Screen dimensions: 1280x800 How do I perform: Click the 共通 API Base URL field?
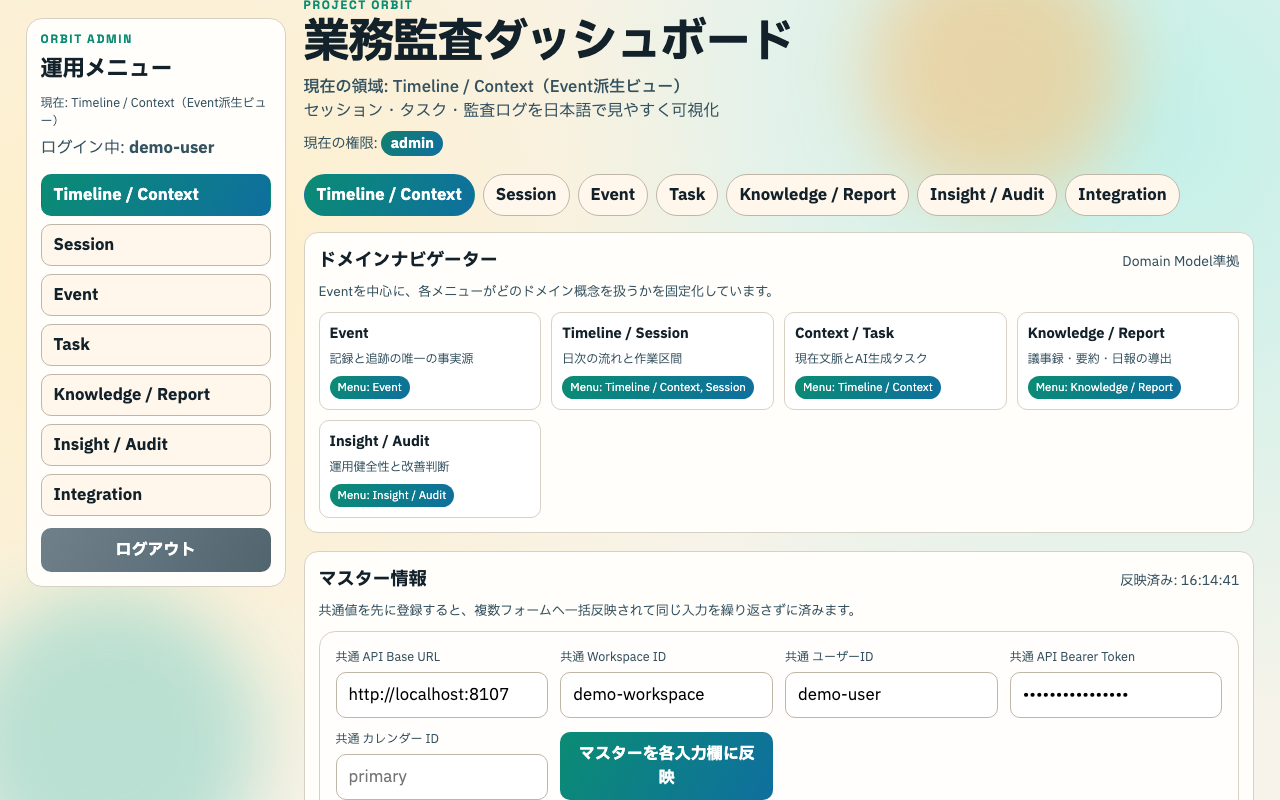coord(442,695)
